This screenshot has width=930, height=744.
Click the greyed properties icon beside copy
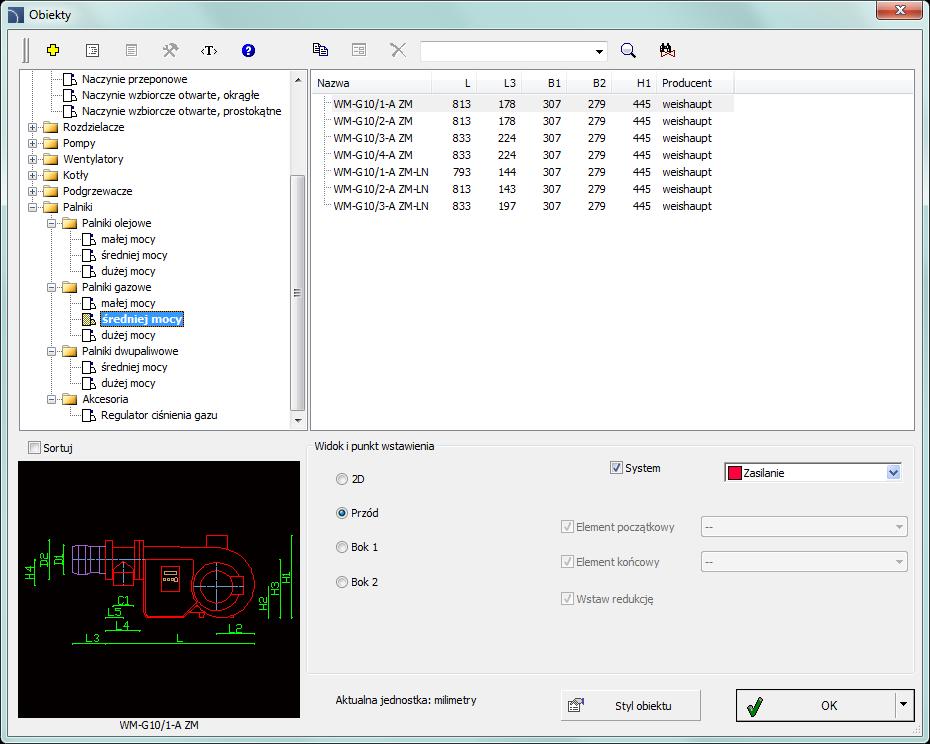[x=359, y=50]
